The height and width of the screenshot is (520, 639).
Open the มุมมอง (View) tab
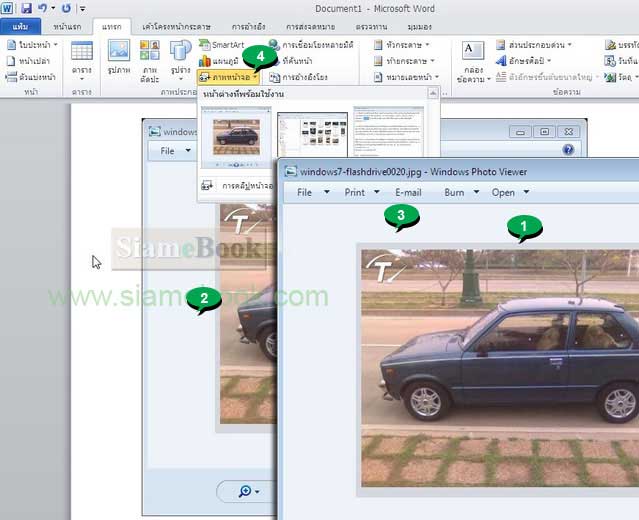419,27
